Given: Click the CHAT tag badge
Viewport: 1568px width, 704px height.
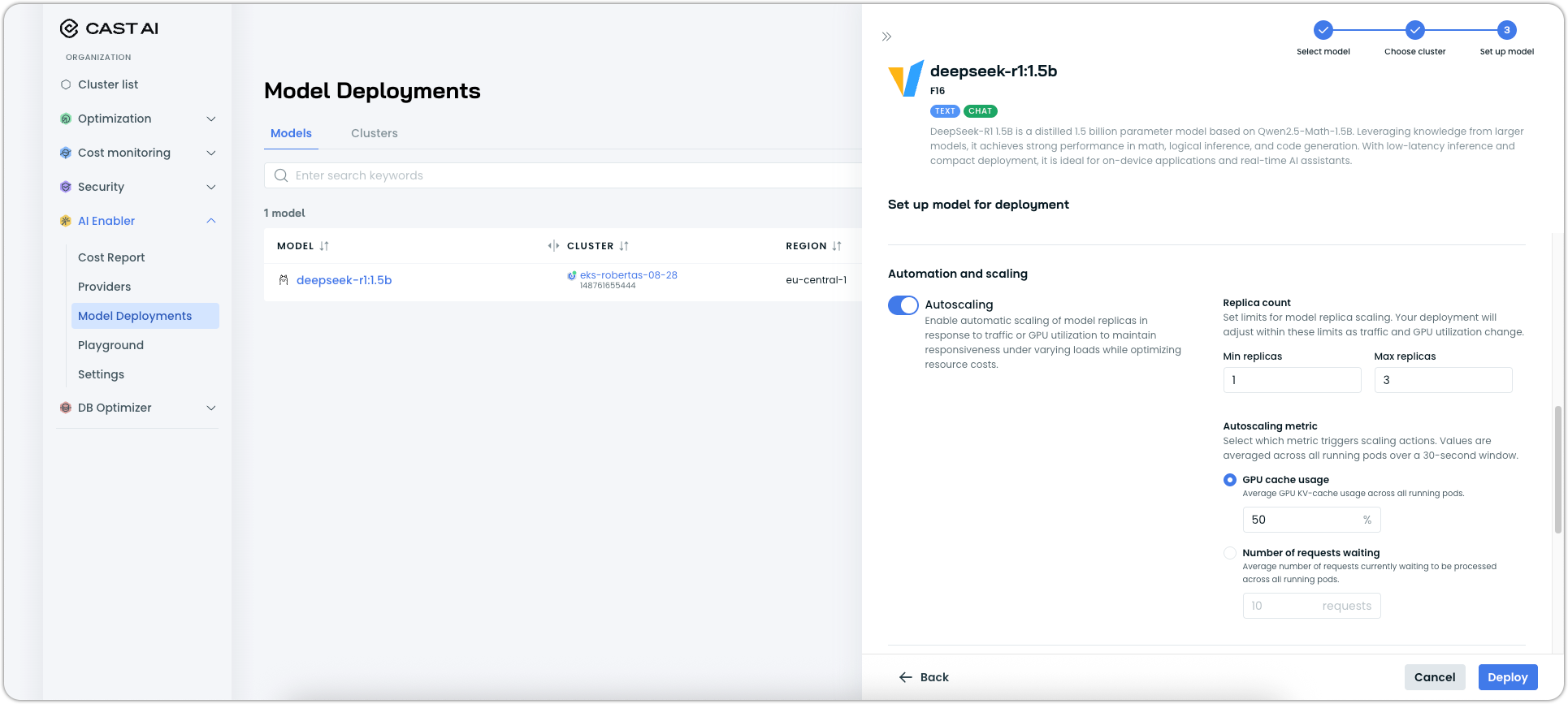Looking at the screenshot, I should click(x=981, y=111).
